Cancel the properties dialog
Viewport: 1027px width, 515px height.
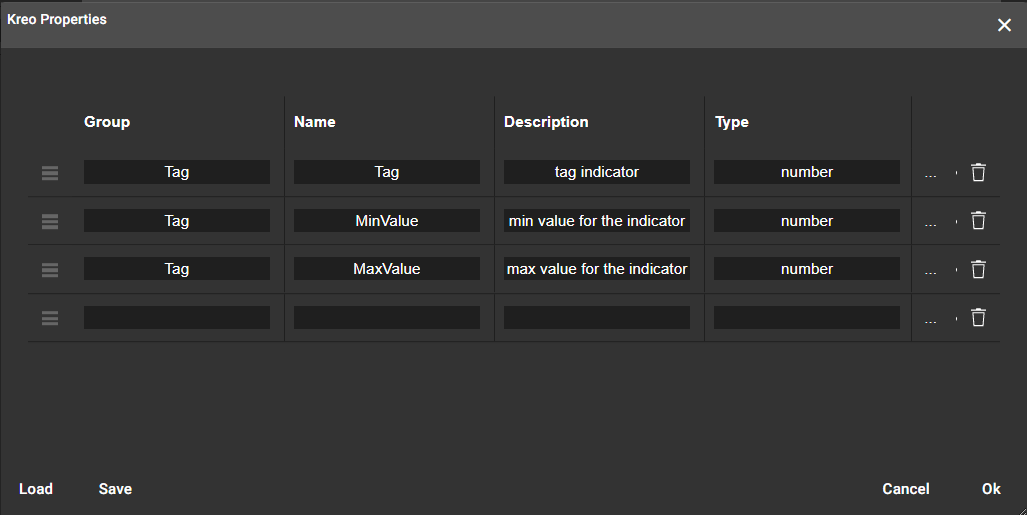[905, 489]
